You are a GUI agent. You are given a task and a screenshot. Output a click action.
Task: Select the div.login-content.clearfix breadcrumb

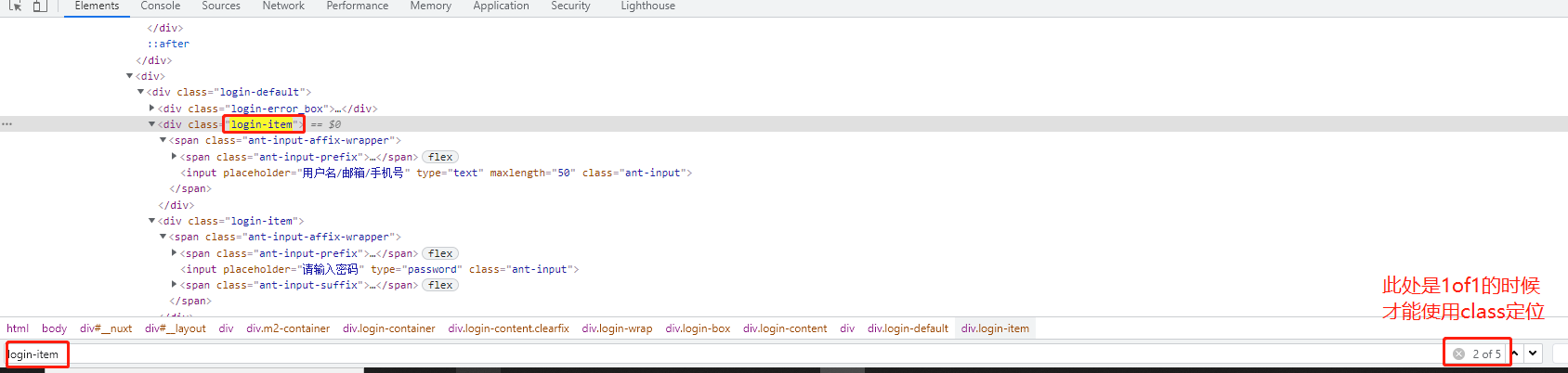pos(508,328)
